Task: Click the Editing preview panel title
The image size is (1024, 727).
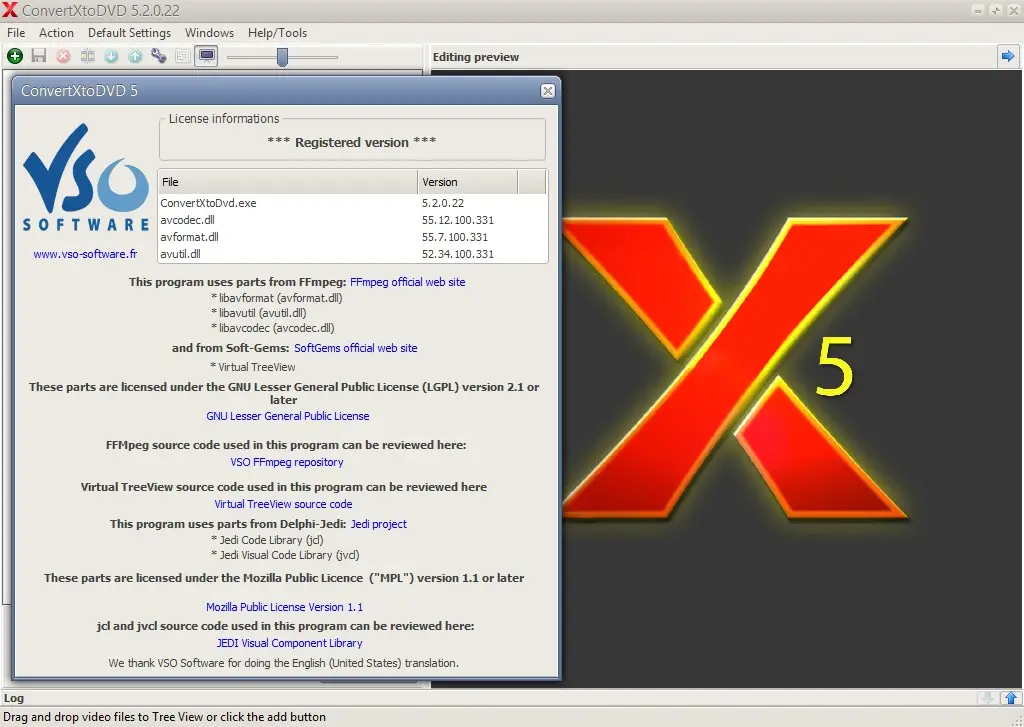Action: tap(475, 57)
